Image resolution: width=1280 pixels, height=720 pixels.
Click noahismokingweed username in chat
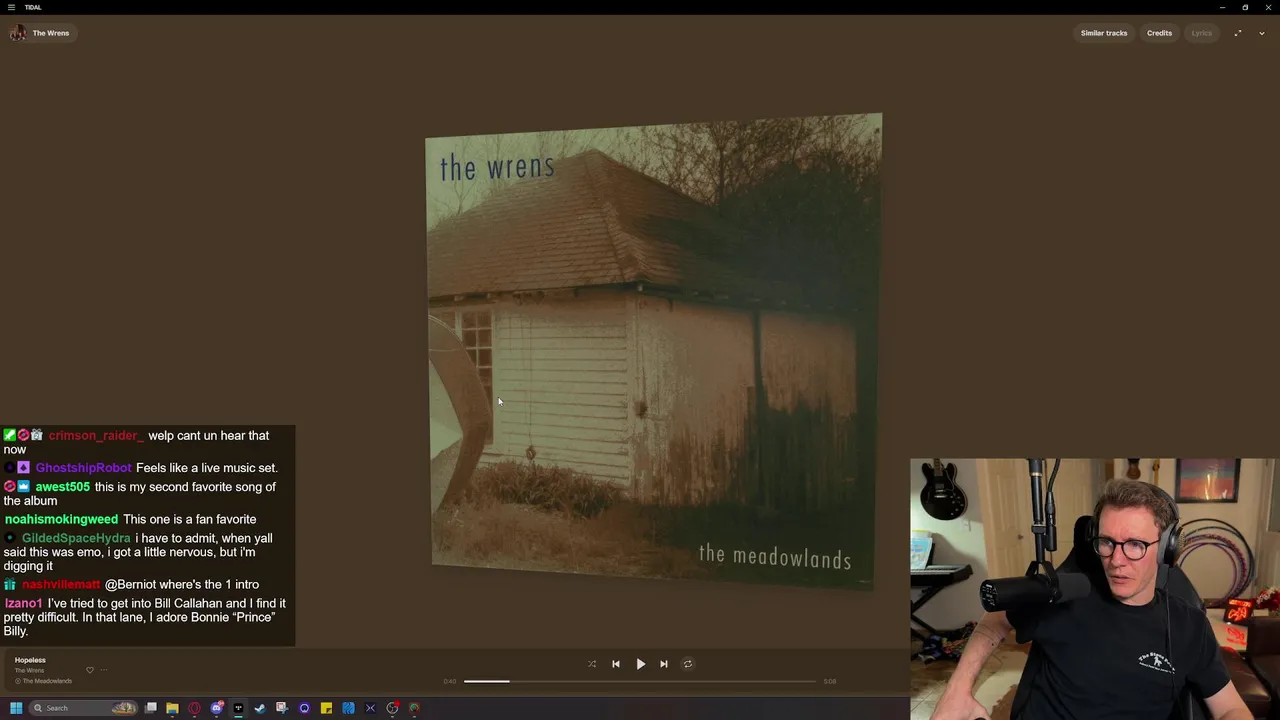(61, 519)
